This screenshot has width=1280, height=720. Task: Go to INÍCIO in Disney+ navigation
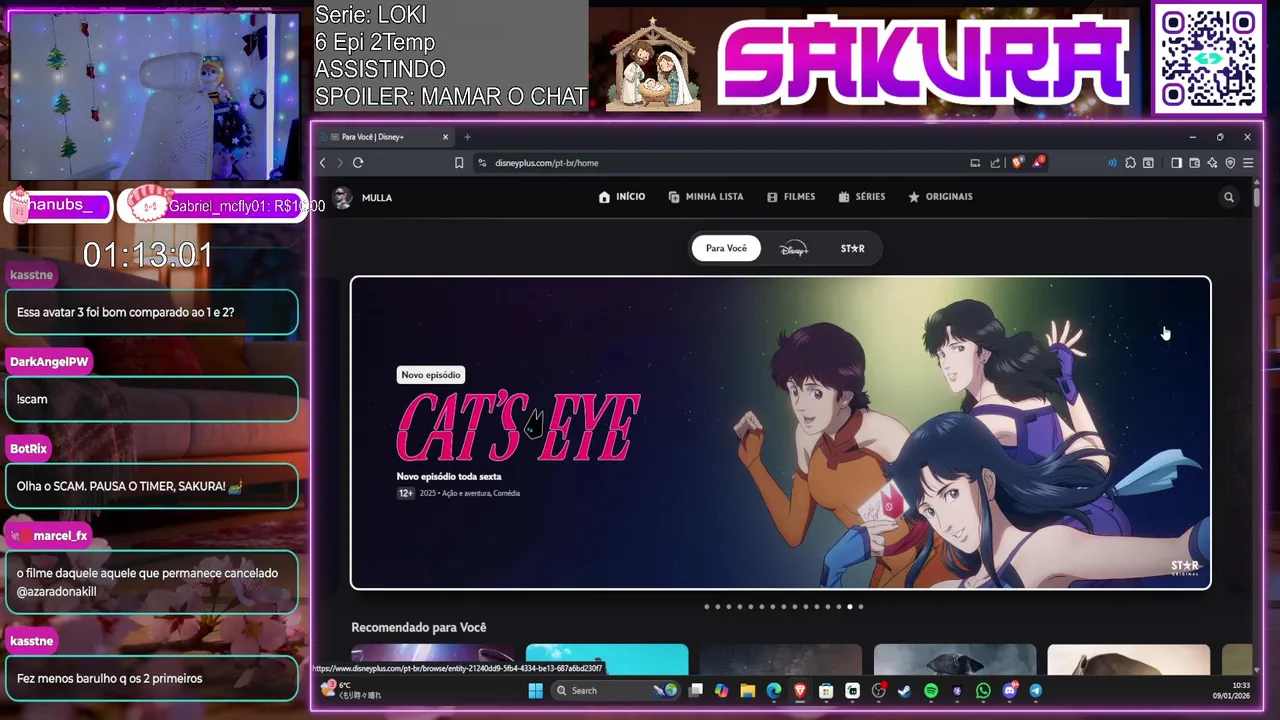(x=622, y=197)
